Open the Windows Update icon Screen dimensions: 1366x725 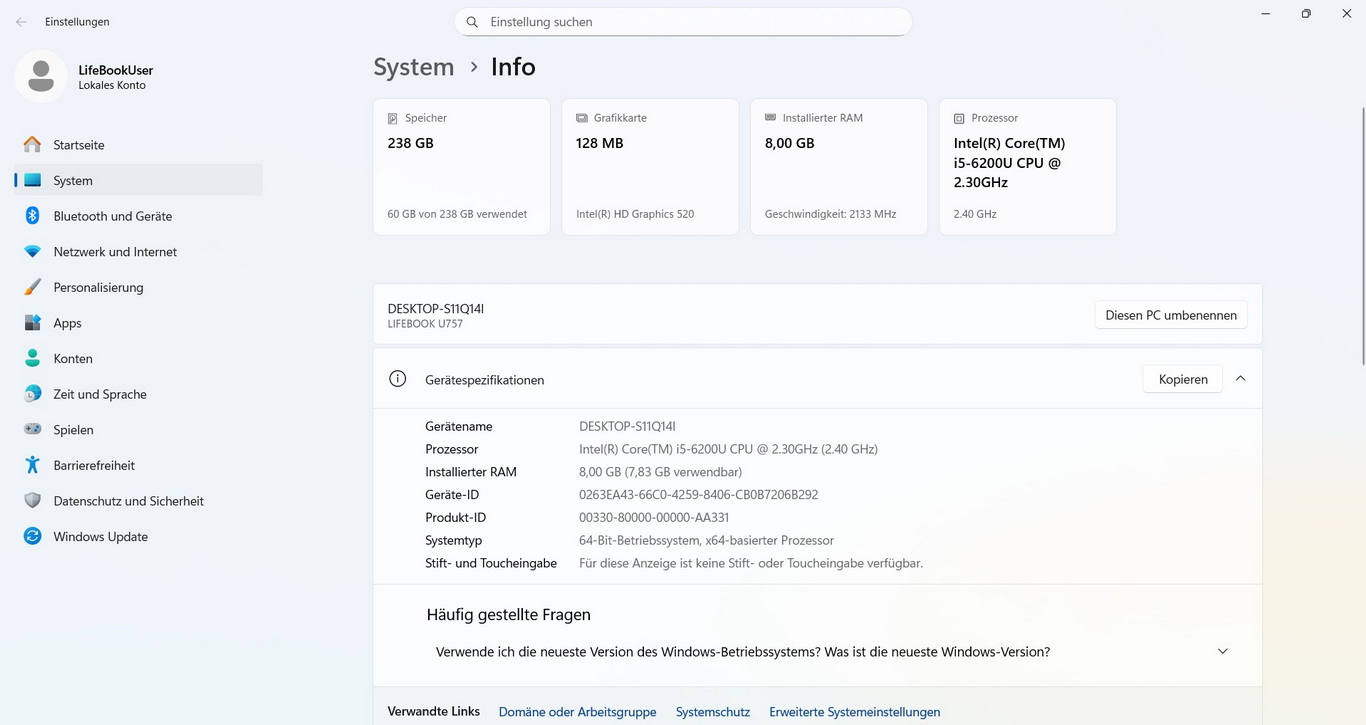[x=33, y=537]
